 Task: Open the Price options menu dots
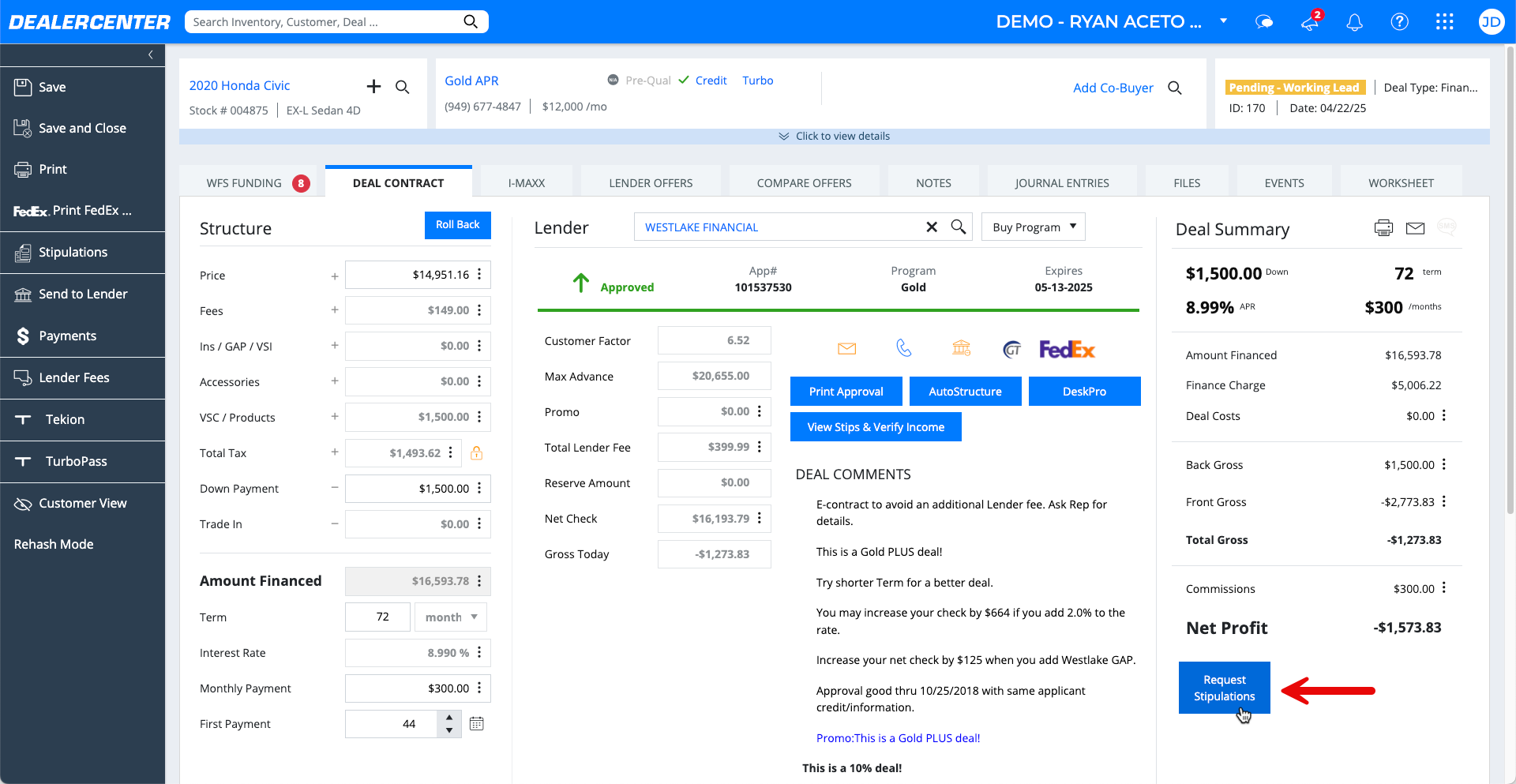coord(479,275)
